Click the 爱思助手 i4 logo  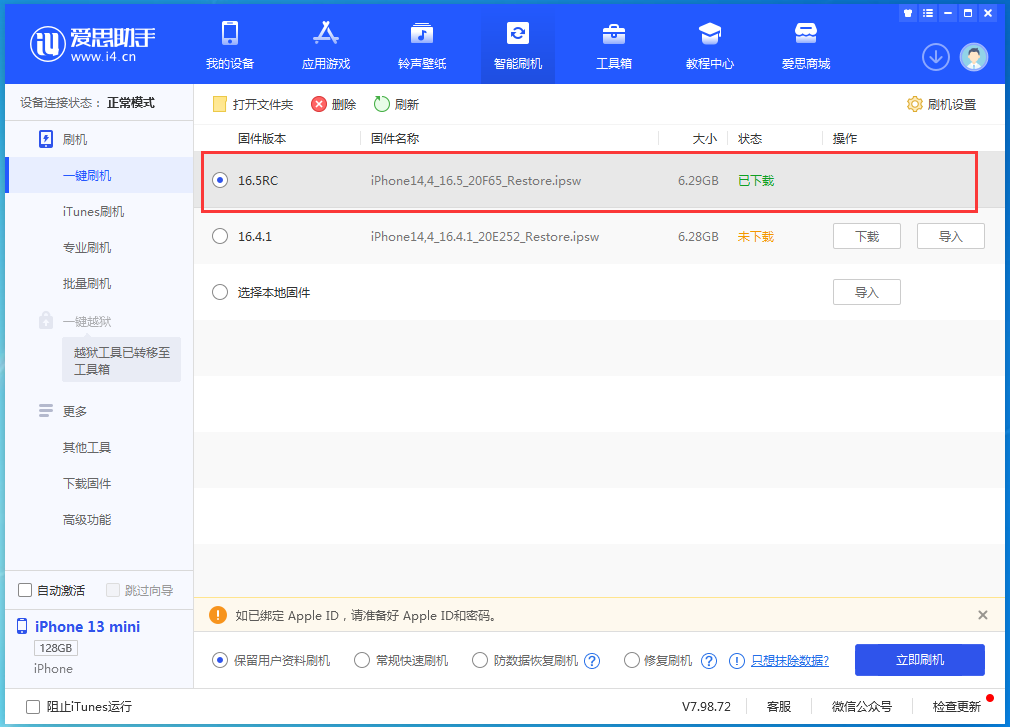[x=93, y=44]
